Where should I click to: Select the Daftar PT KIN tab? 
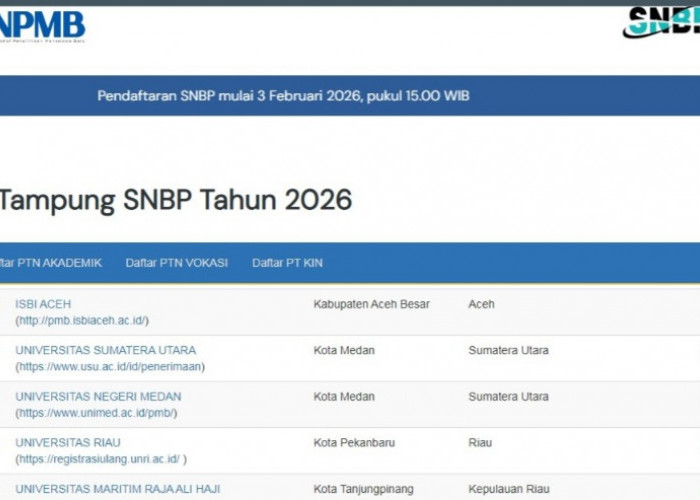click(288, 263)
